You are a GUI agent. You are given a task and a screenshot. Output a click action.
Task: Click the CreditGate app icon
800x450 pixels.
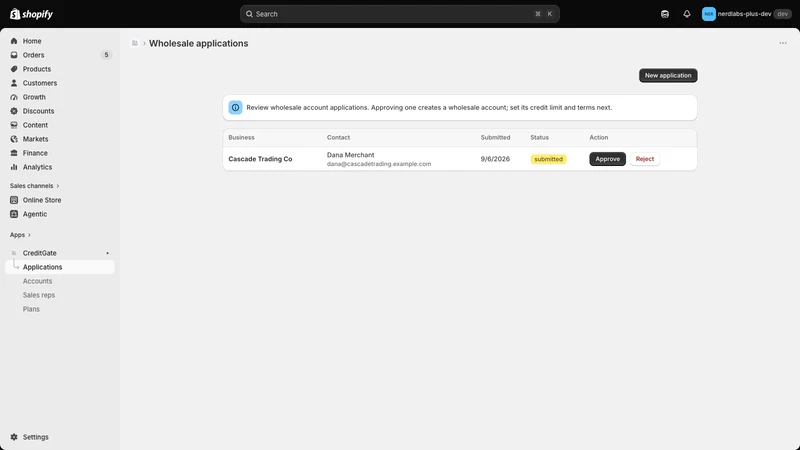(x=14, y=253)
